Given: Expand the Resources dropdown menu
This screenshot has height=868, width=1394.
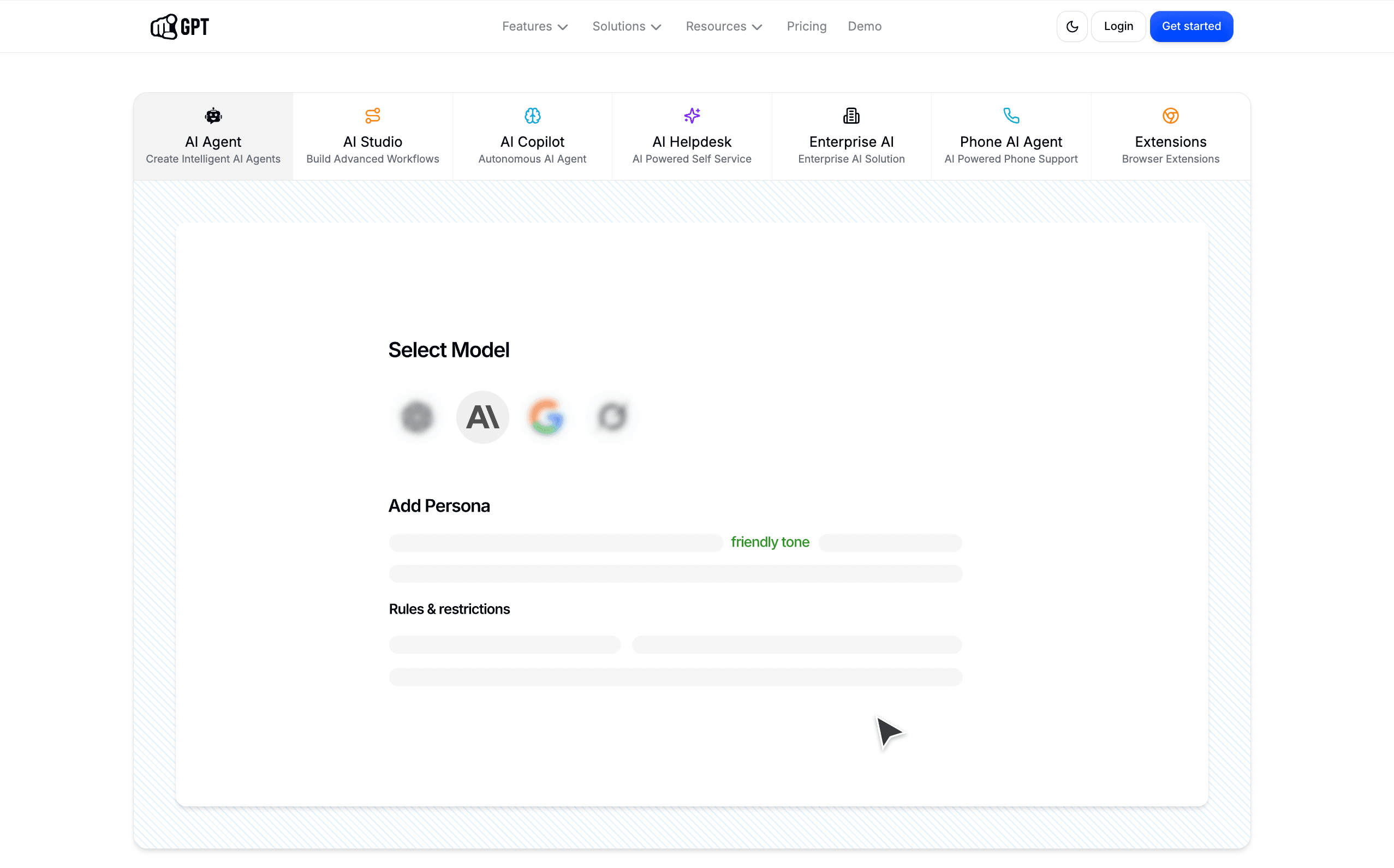Looking at the screenshot, I should [x=724, y=26].
